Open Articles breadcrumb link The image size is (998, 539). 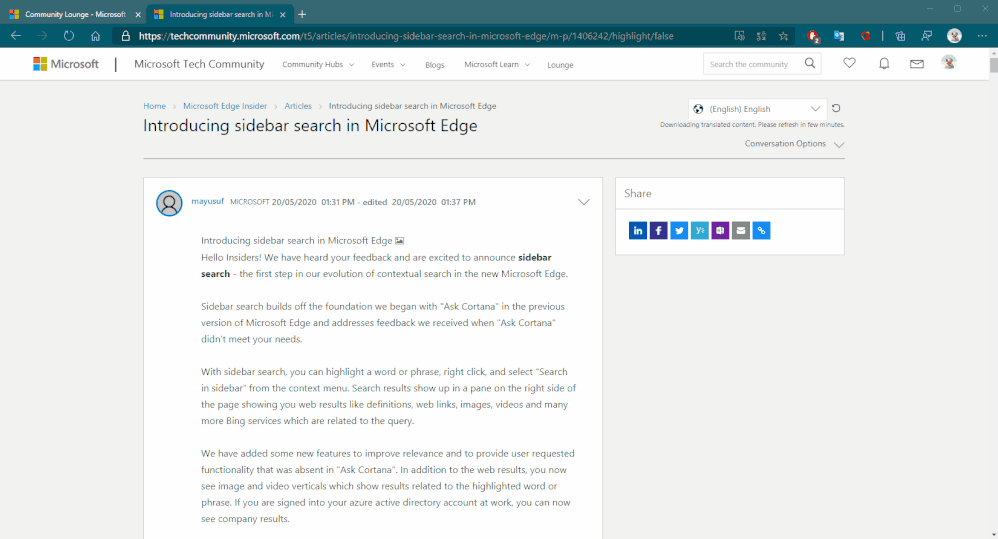(298, 106)
